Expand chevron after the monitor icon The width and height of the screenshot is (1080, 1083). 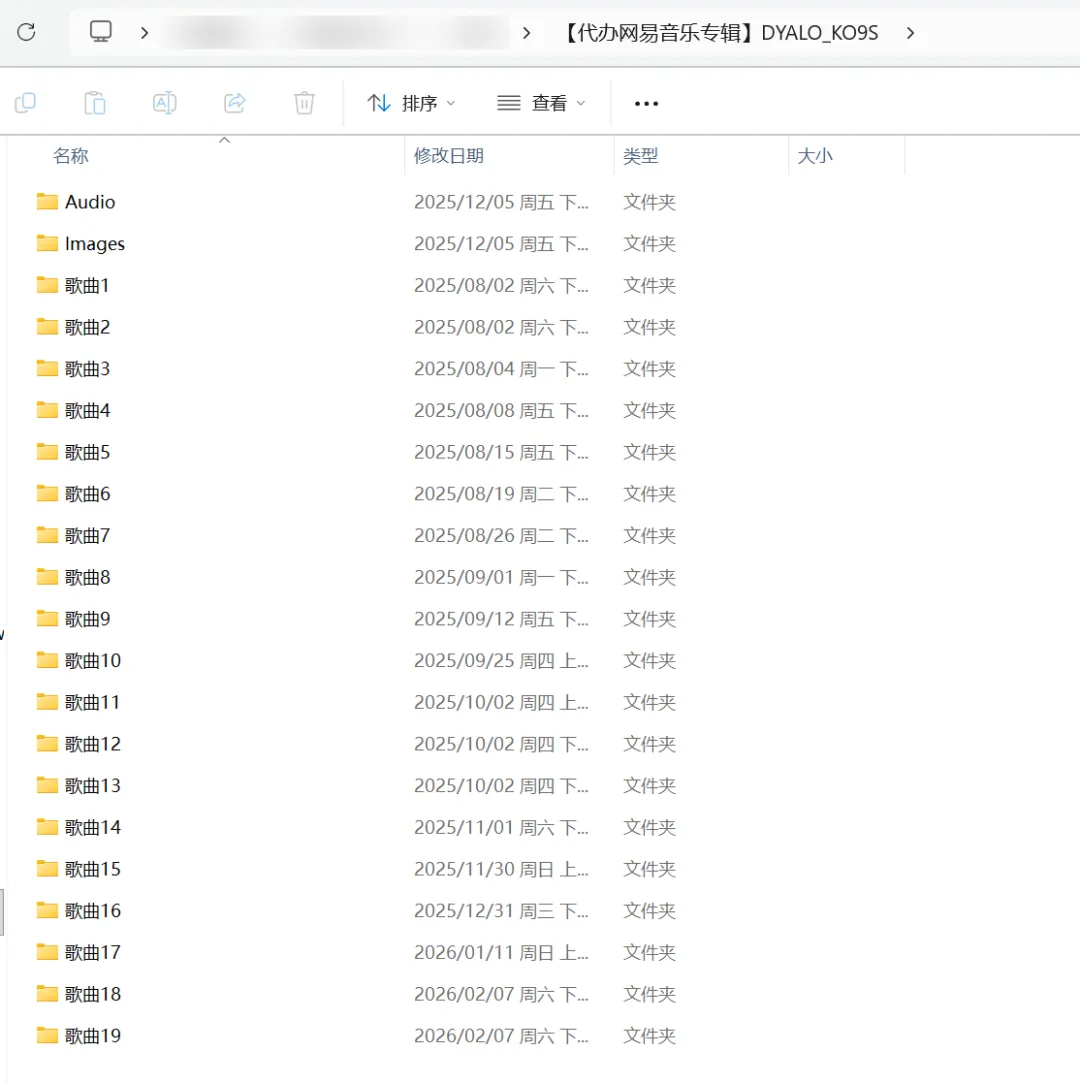144,32
